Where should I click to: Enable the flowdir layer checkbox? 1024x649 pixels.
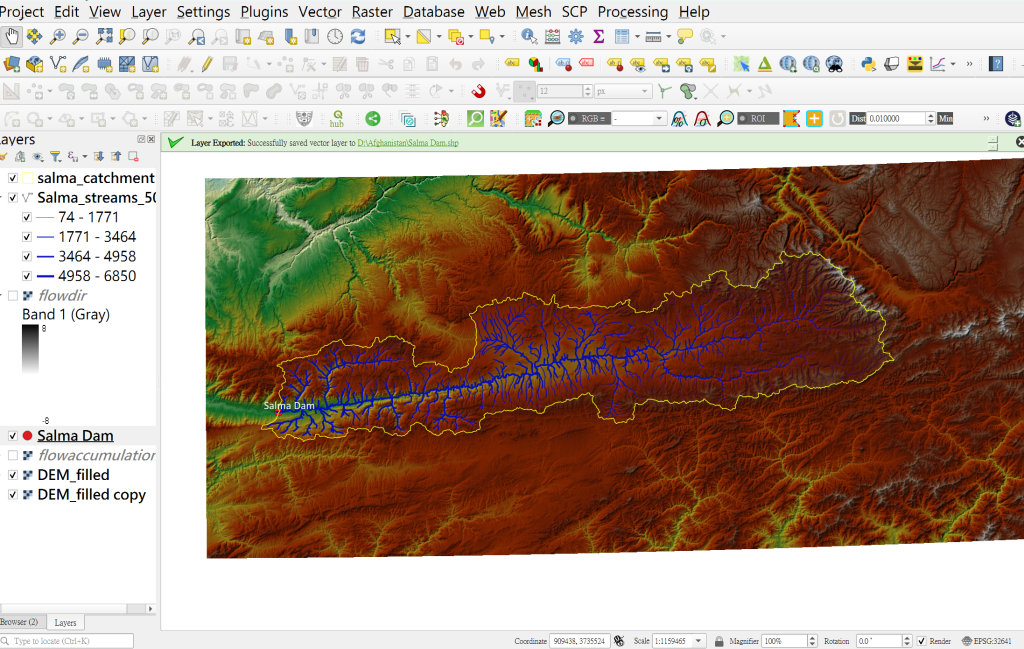click(x=12, y=296)
